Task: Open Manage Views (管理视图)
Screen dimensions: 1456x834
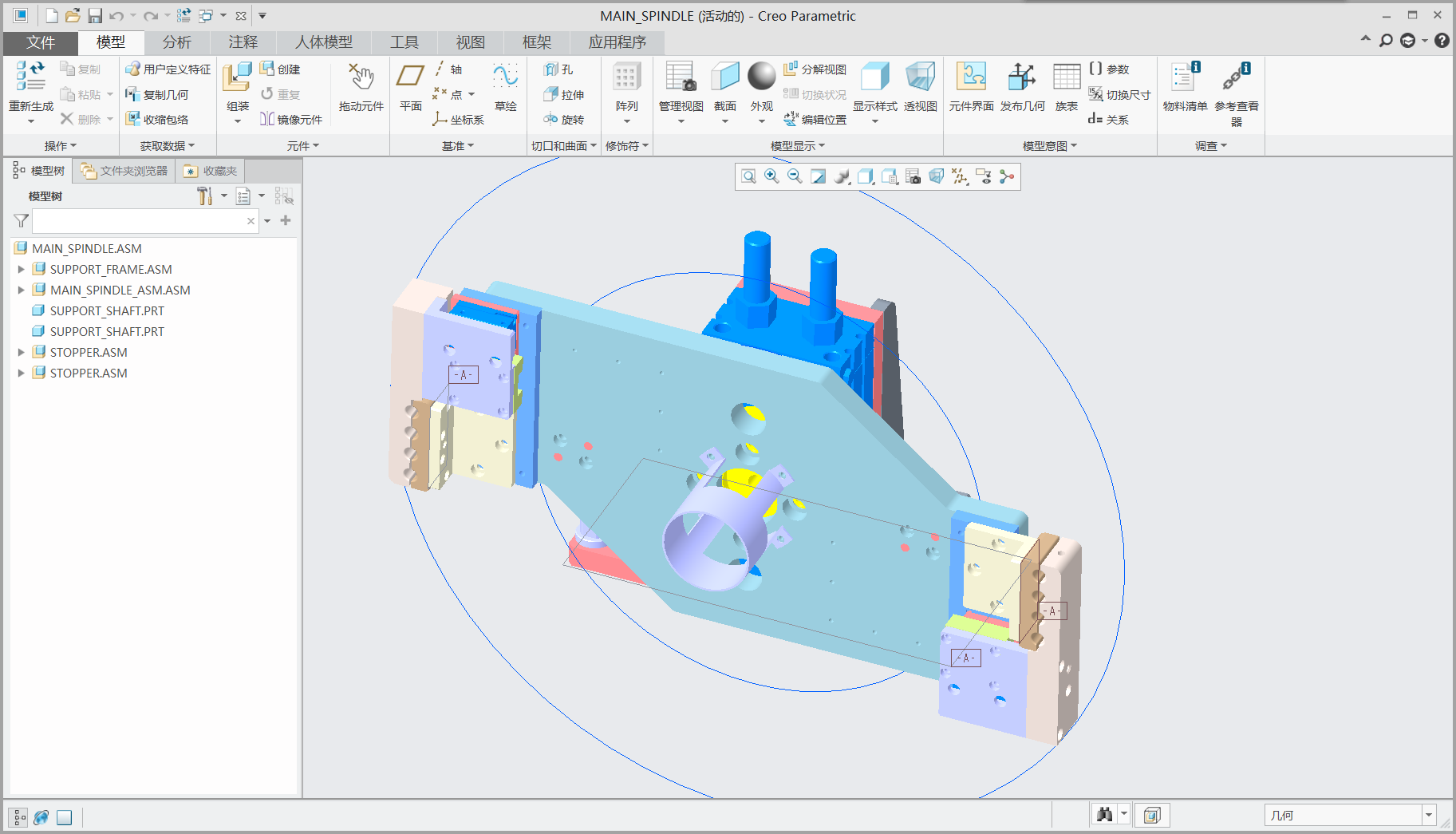Action: pyautogui.click(x=681, y=77)
